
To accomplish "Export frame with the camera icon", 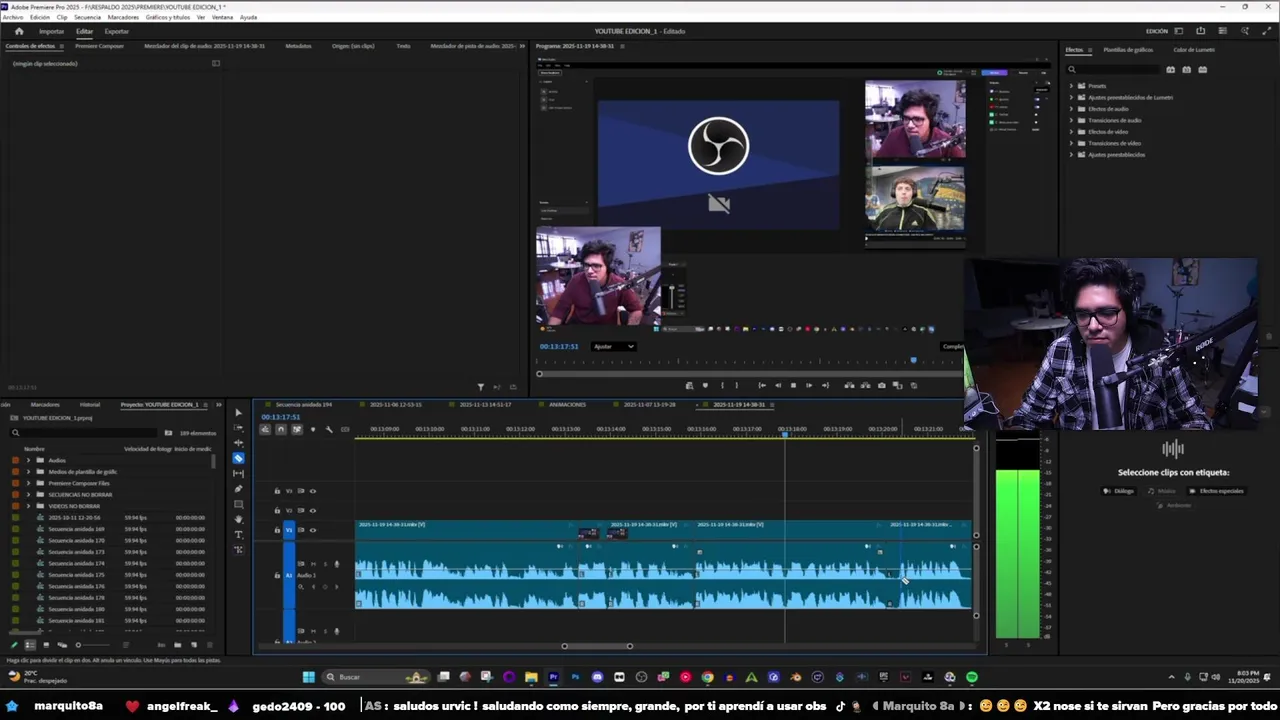I will 881,385.
